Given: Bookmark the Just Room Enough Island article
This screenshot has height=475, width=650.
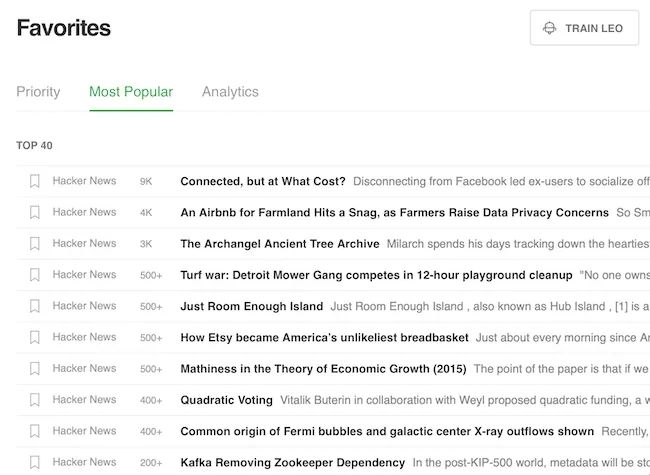Looking at the screenshot, I should (34, 306).
